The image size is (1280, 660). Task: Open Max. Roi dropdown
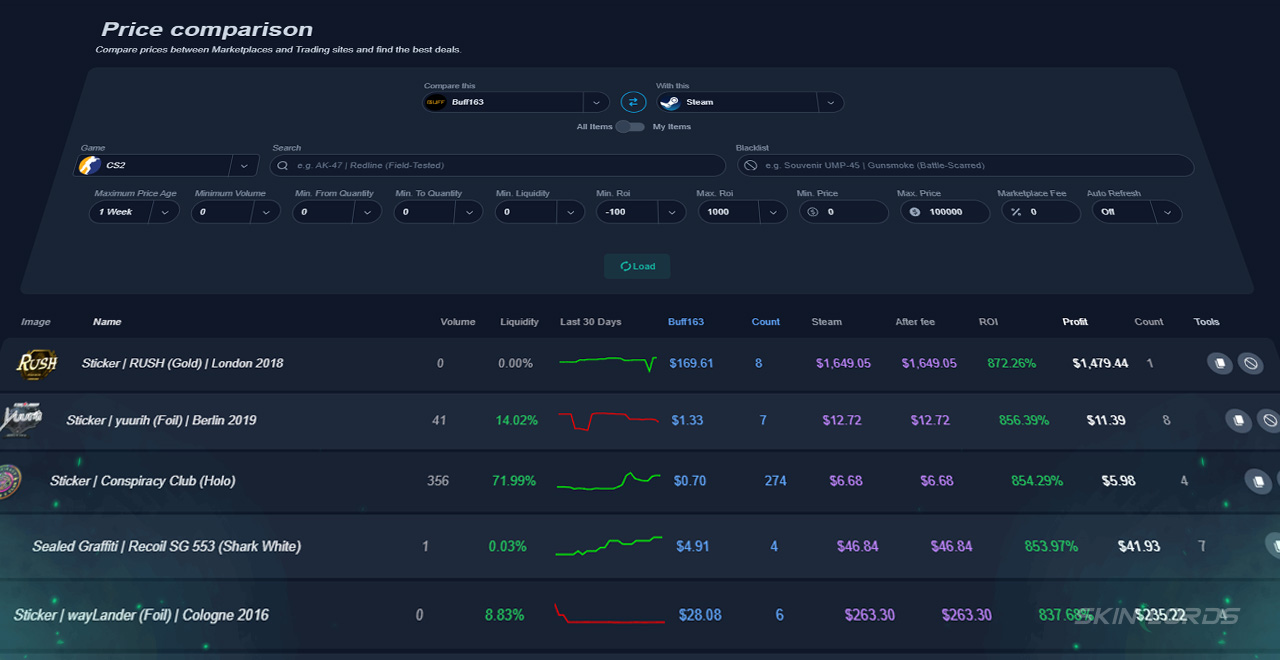(742, 212)
